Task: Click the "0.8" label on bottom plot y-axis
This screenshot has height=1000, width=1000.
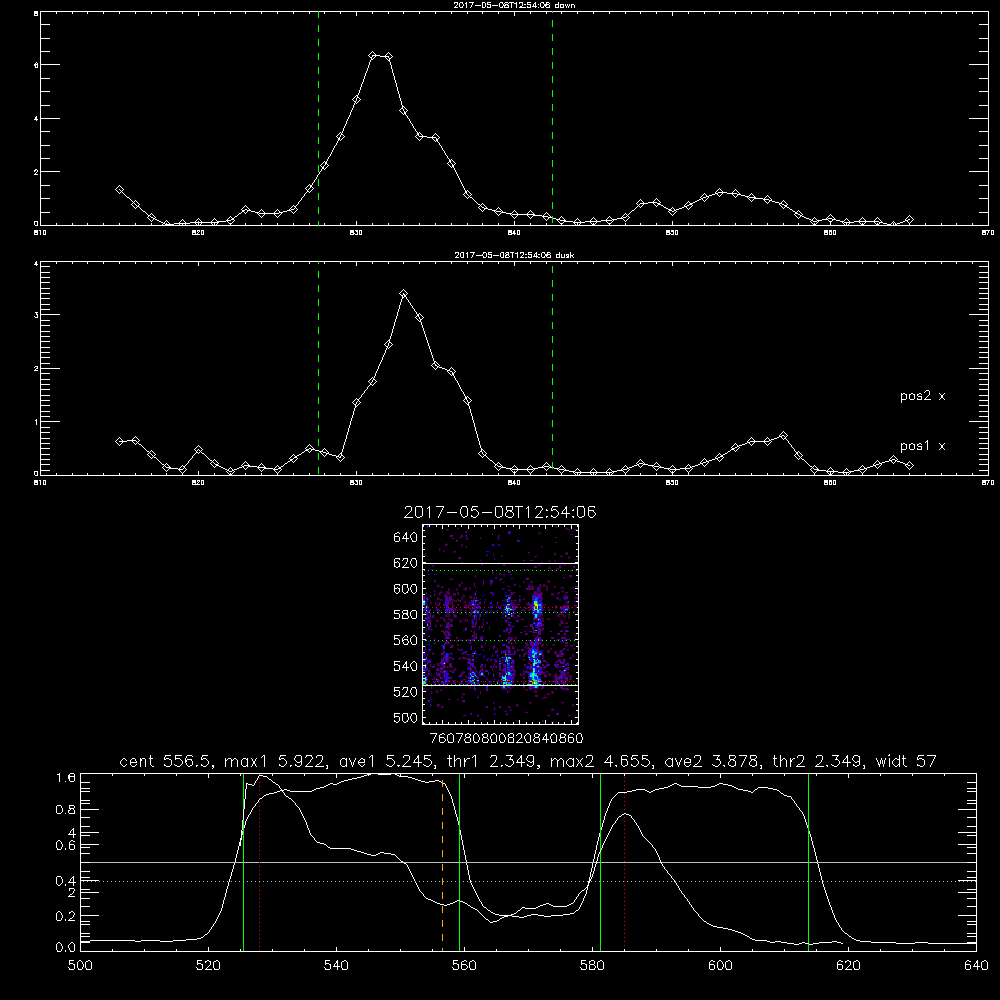Action: 66,809
